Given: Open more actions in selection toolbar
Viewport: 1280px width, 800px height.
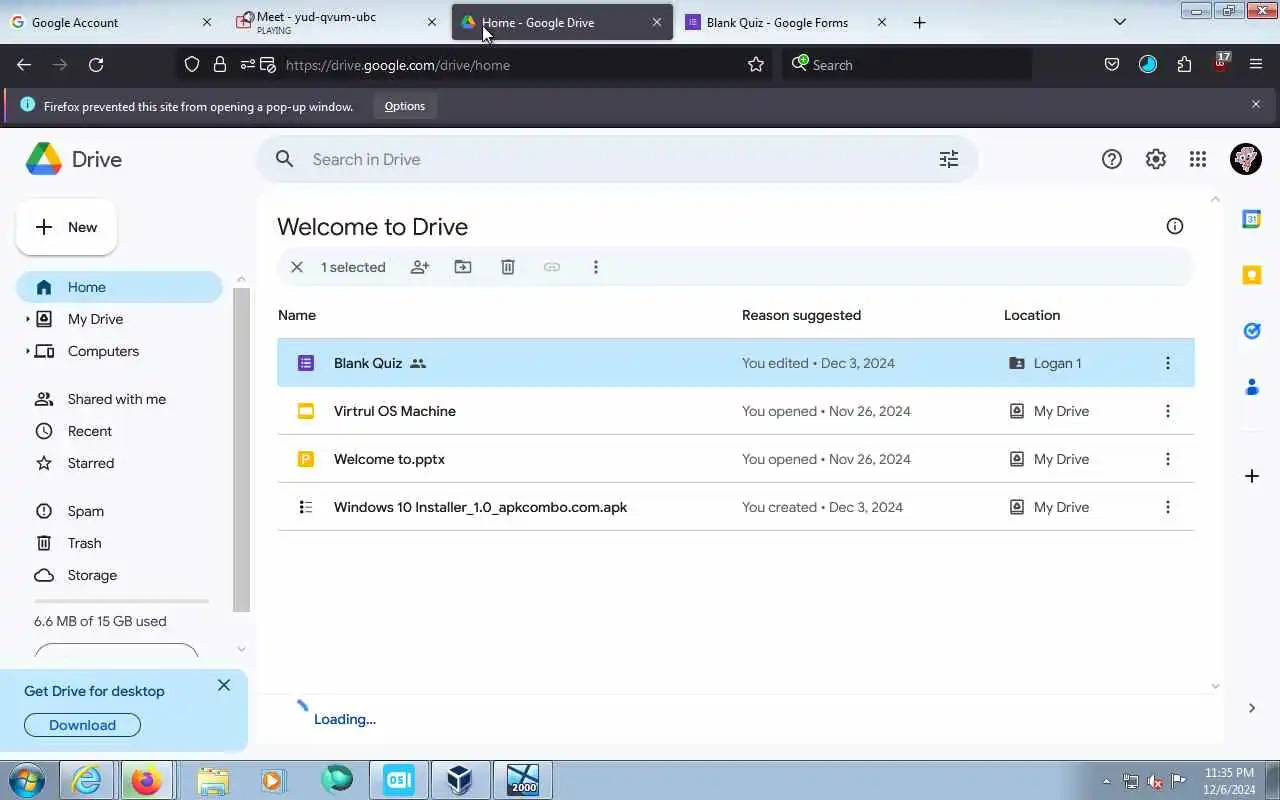Looking at the screenshot, I should click(596, 267).
